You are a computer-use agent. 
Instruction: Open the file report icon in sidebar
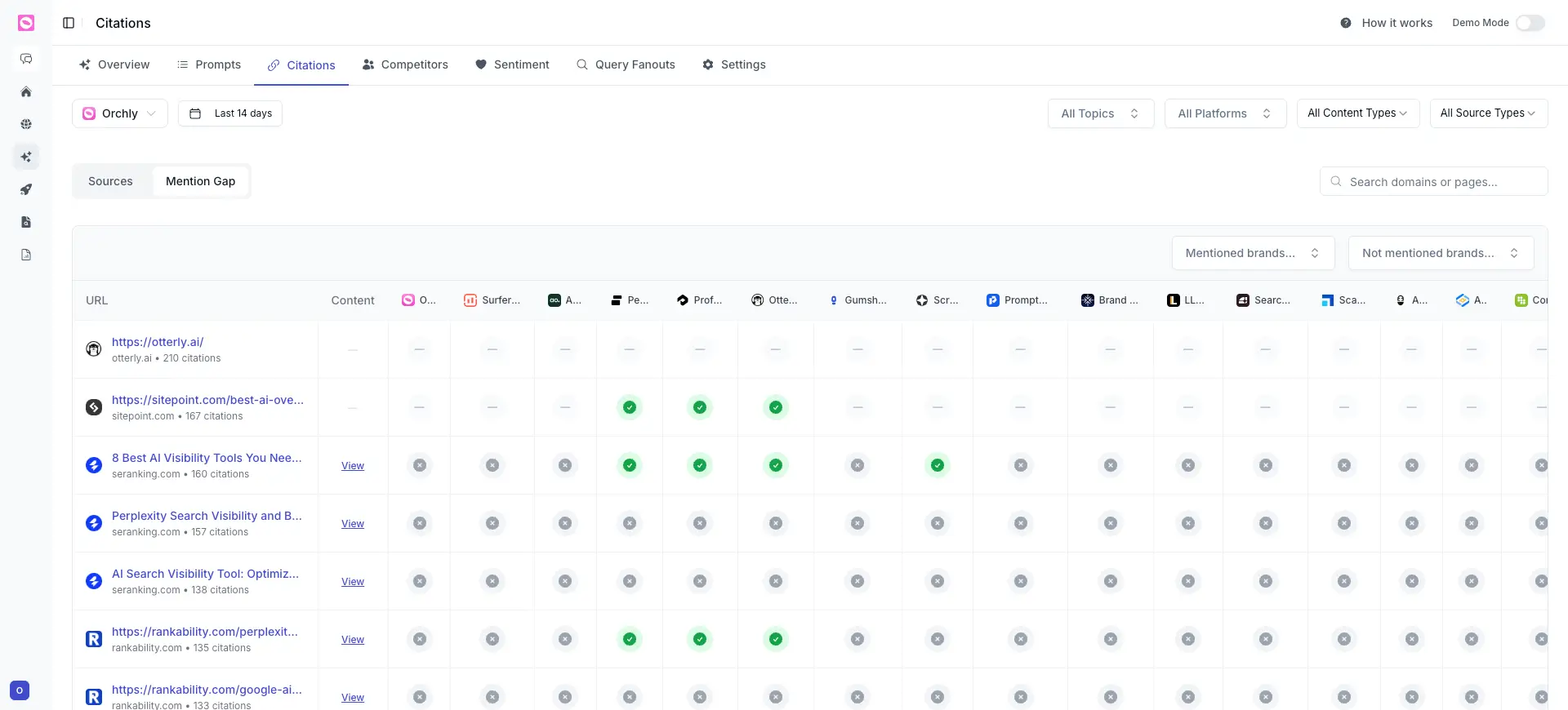[26, 255]
